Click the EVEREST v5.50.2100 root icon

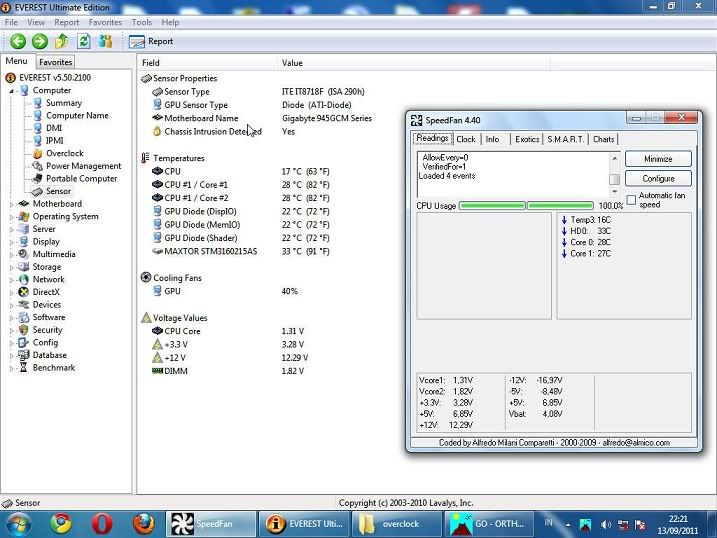(10, 78)
